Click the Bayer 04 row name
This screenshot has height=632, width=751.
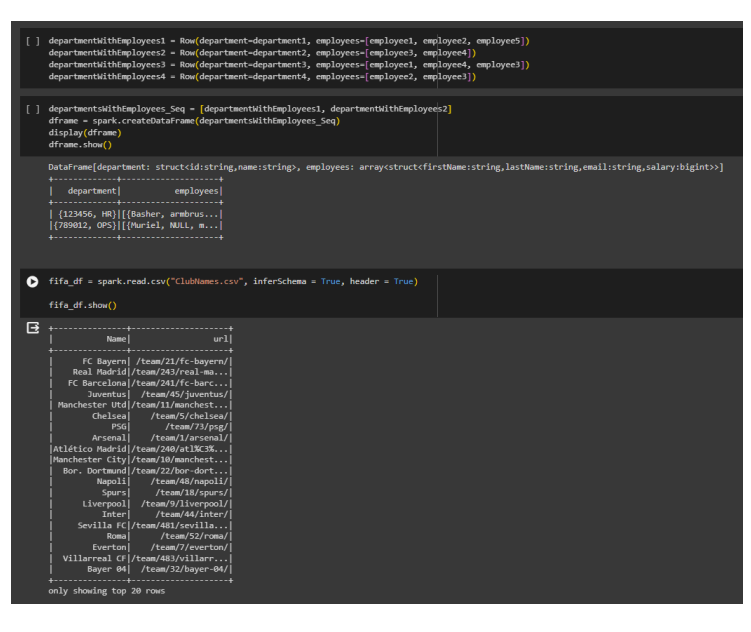tap(107, 569)
